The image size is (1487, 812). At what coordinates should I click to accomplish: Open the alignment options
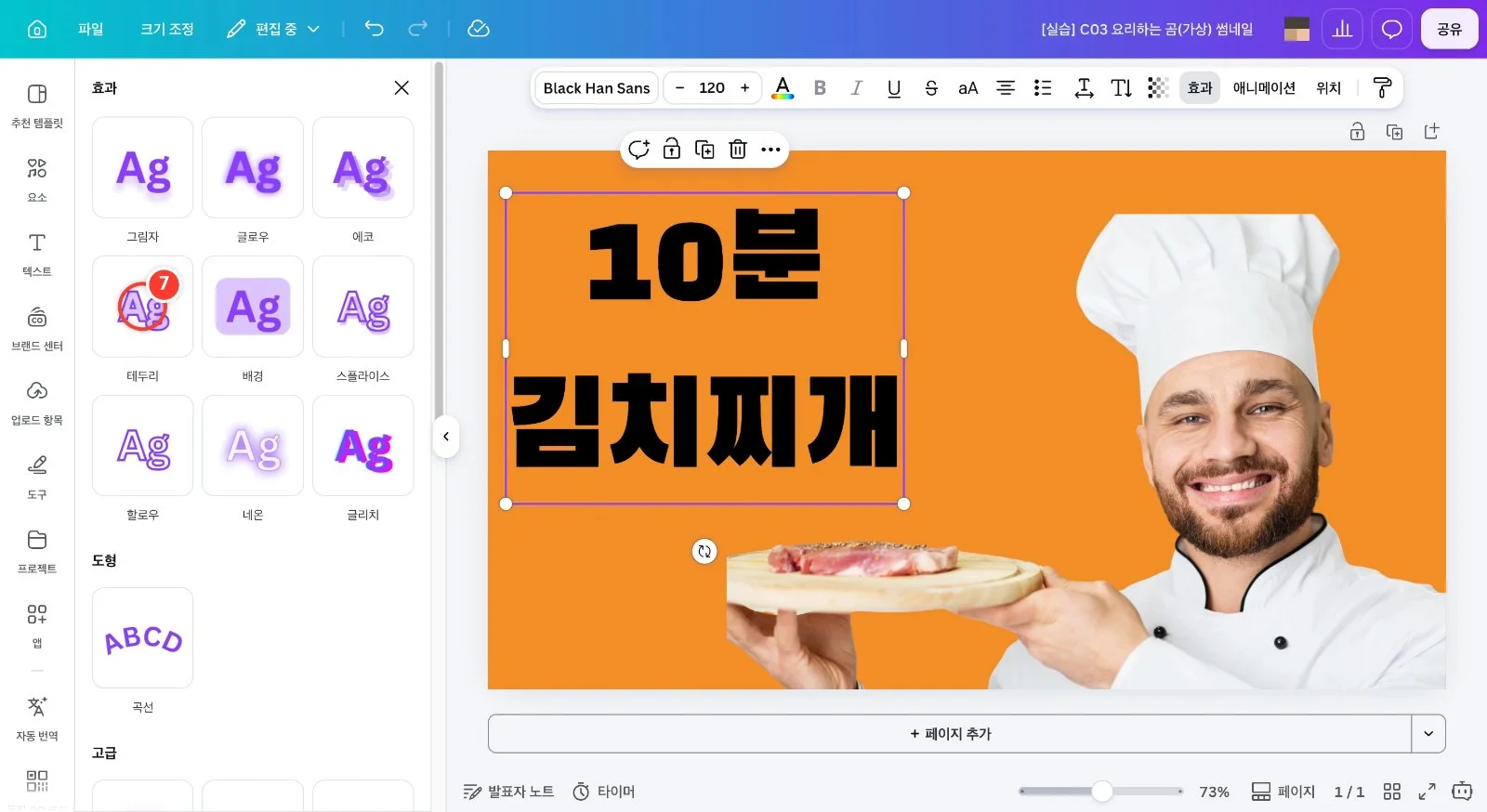click(1005, 87)
